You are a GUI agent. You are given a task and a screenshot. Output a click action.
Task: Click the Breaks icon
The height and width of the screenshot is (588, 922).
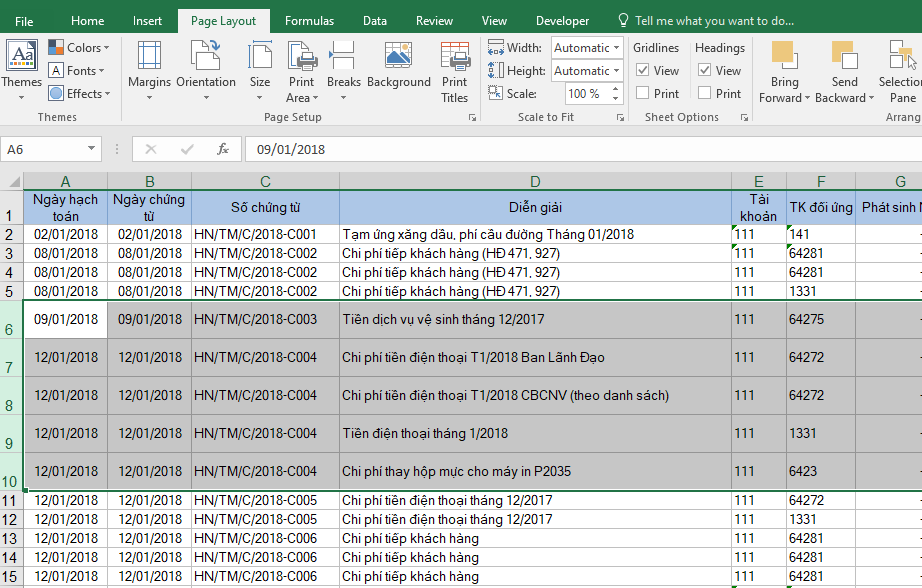[x=344, y=58]
